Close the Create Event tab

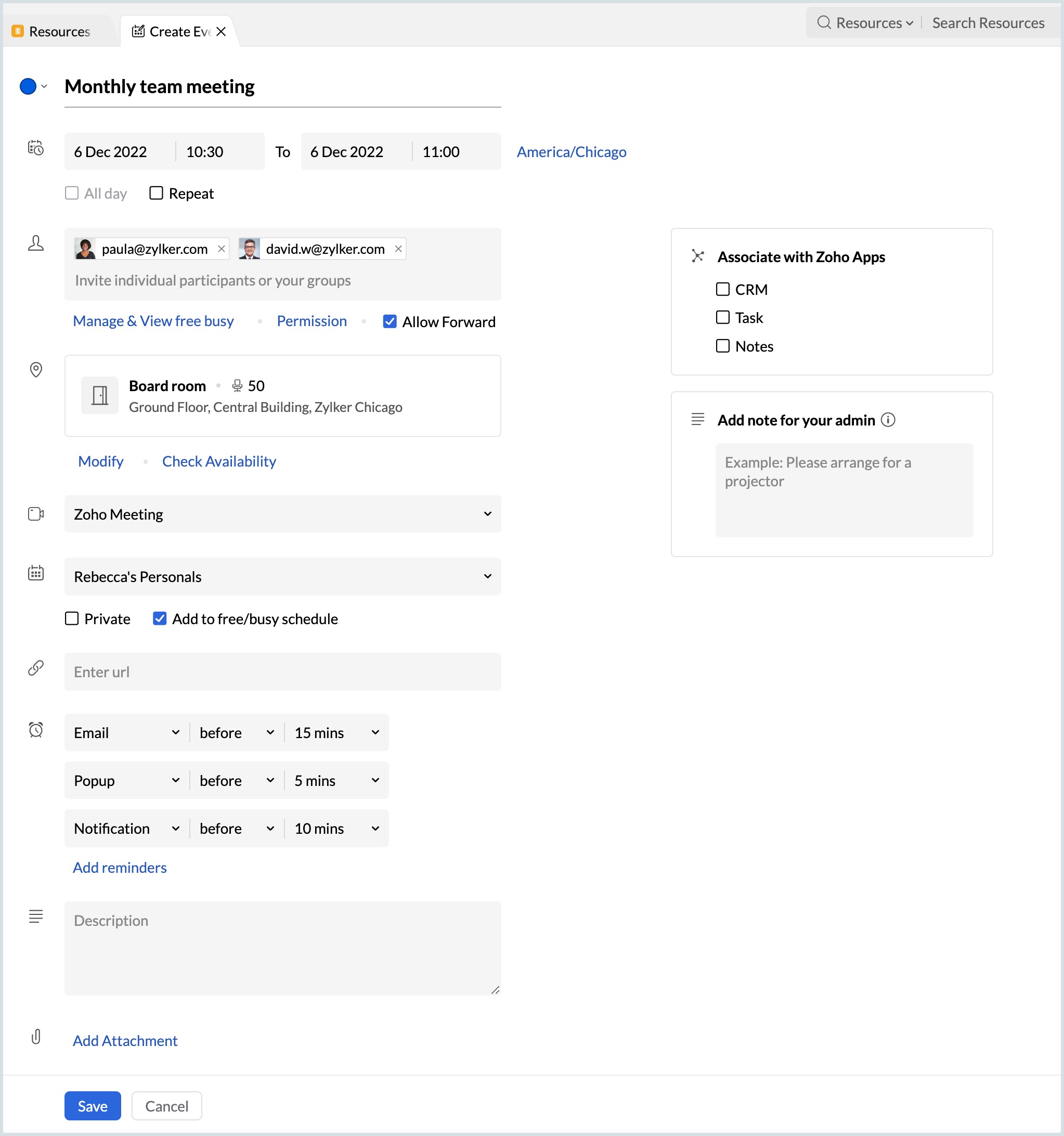pyautogui.click(x=221, y=31)
